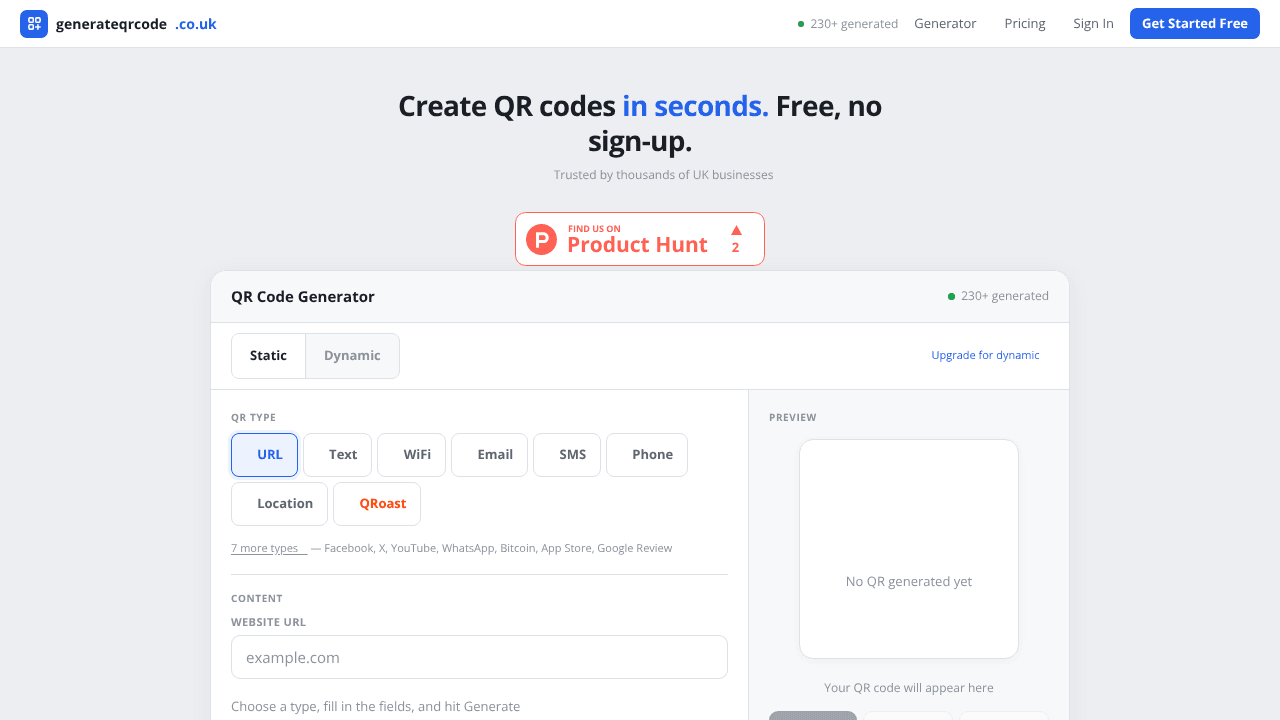
Task: Switch to the Static tab
Action: 268,356
